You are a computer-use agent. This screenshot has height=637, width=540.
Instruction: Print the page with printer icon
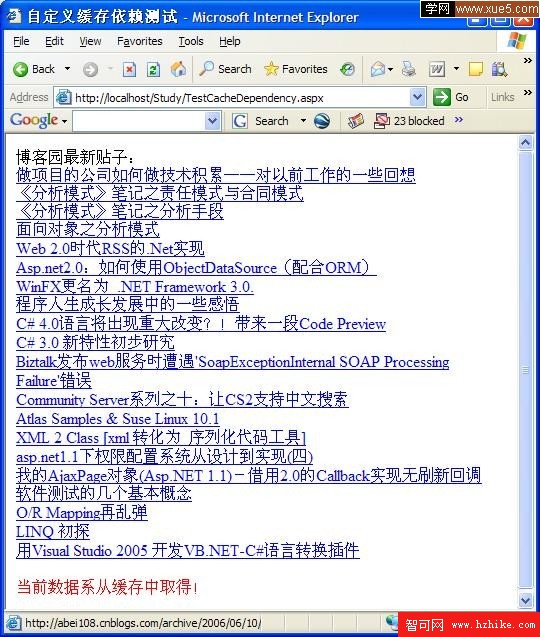tap(408, 69)
